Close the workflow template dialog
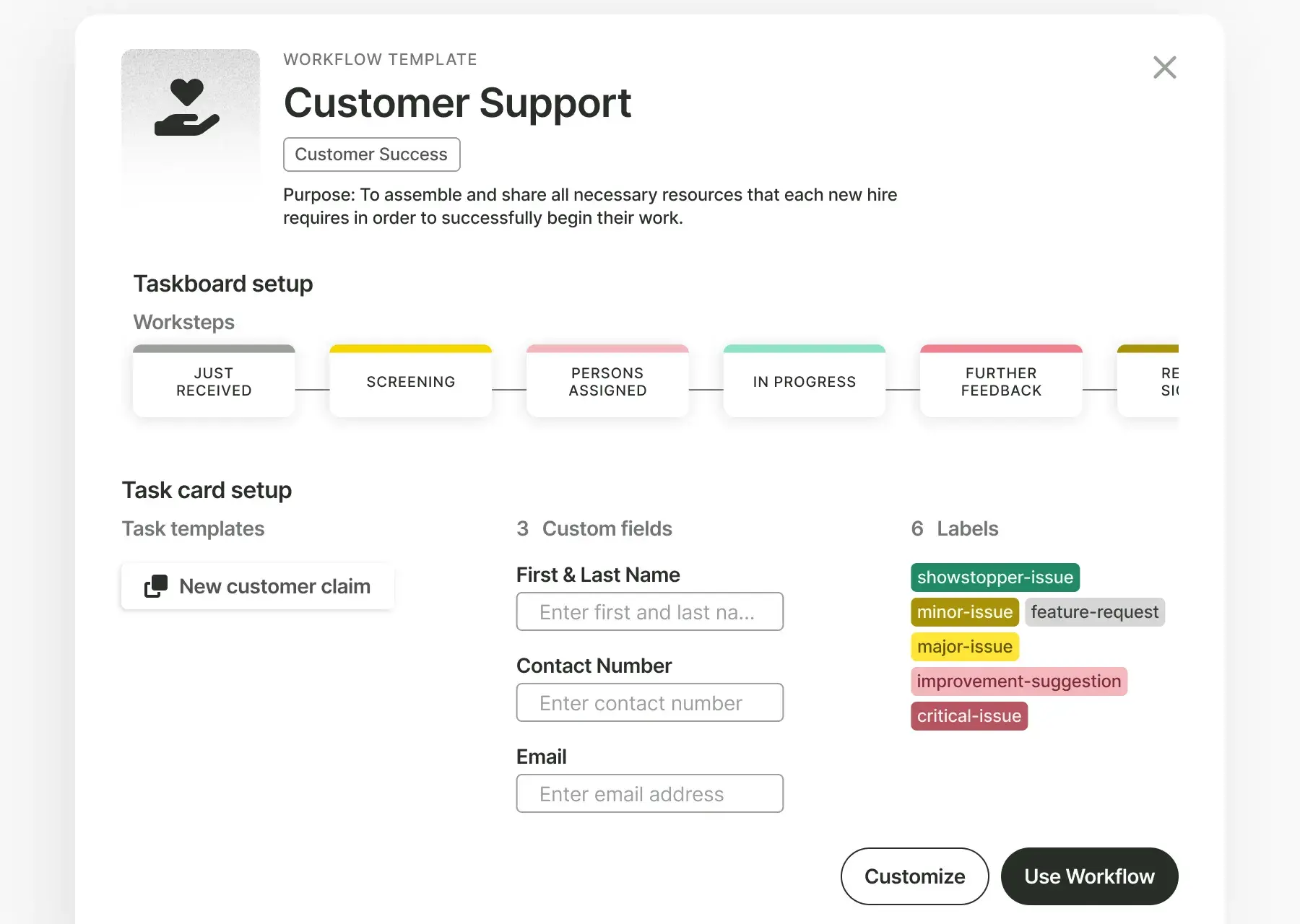The width and height of the screenshot is (1300, 924). [1164, 68]
